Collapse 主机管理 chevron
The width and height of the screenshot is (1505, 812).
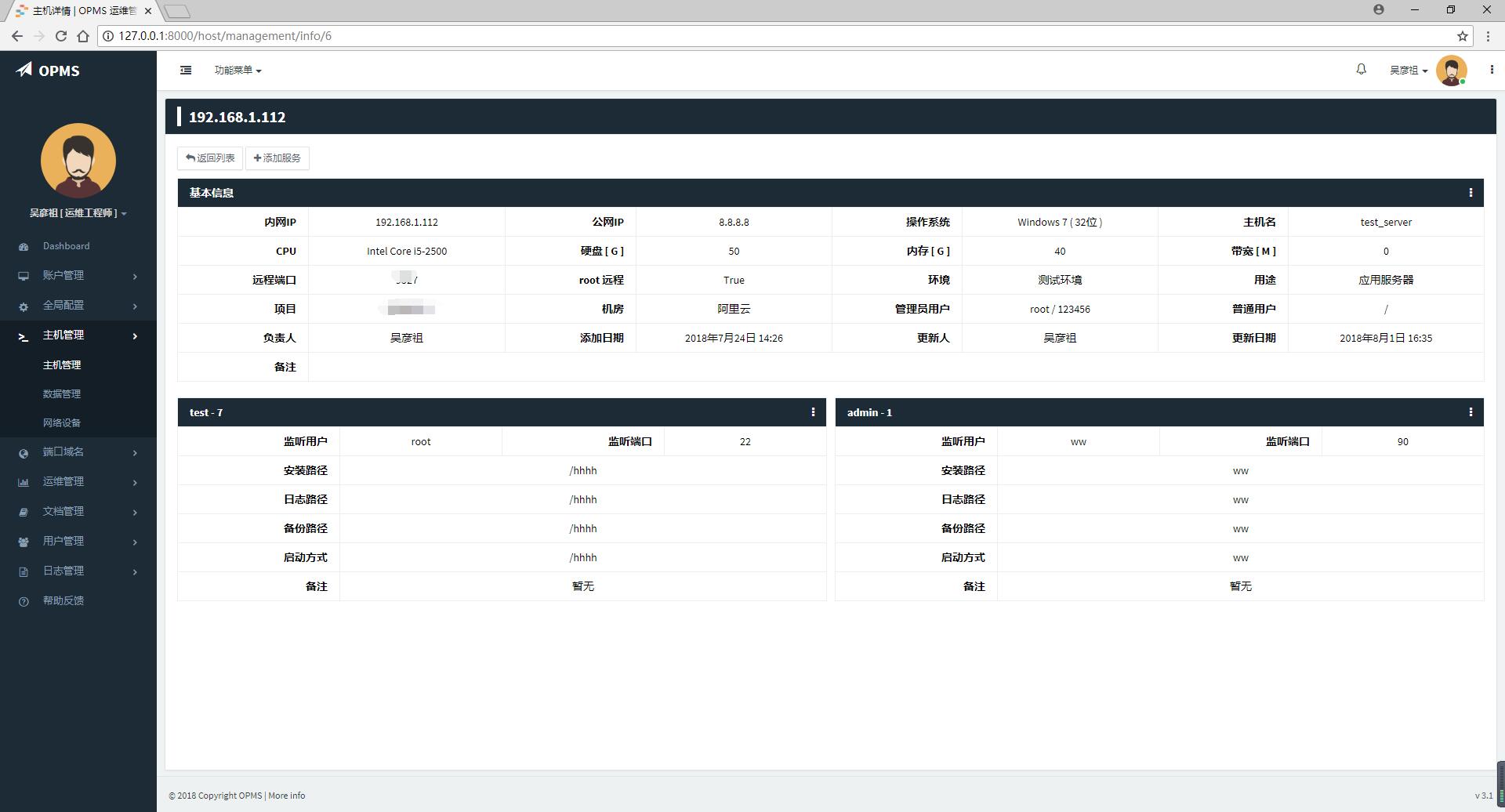(x=135, y=336)
